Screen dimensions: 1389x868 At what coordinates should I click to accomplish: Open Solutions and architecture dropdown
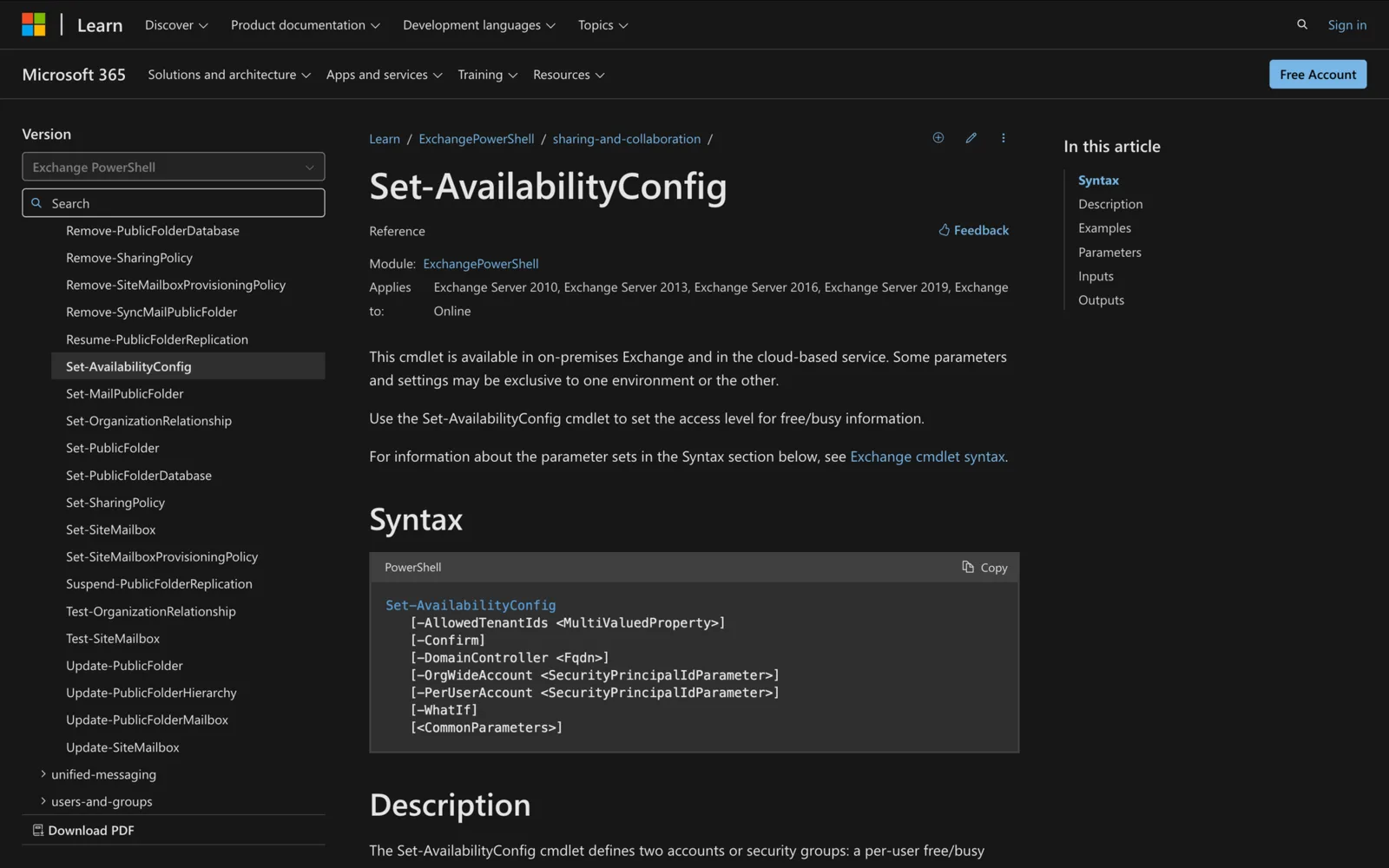click(x=229, y=75)
